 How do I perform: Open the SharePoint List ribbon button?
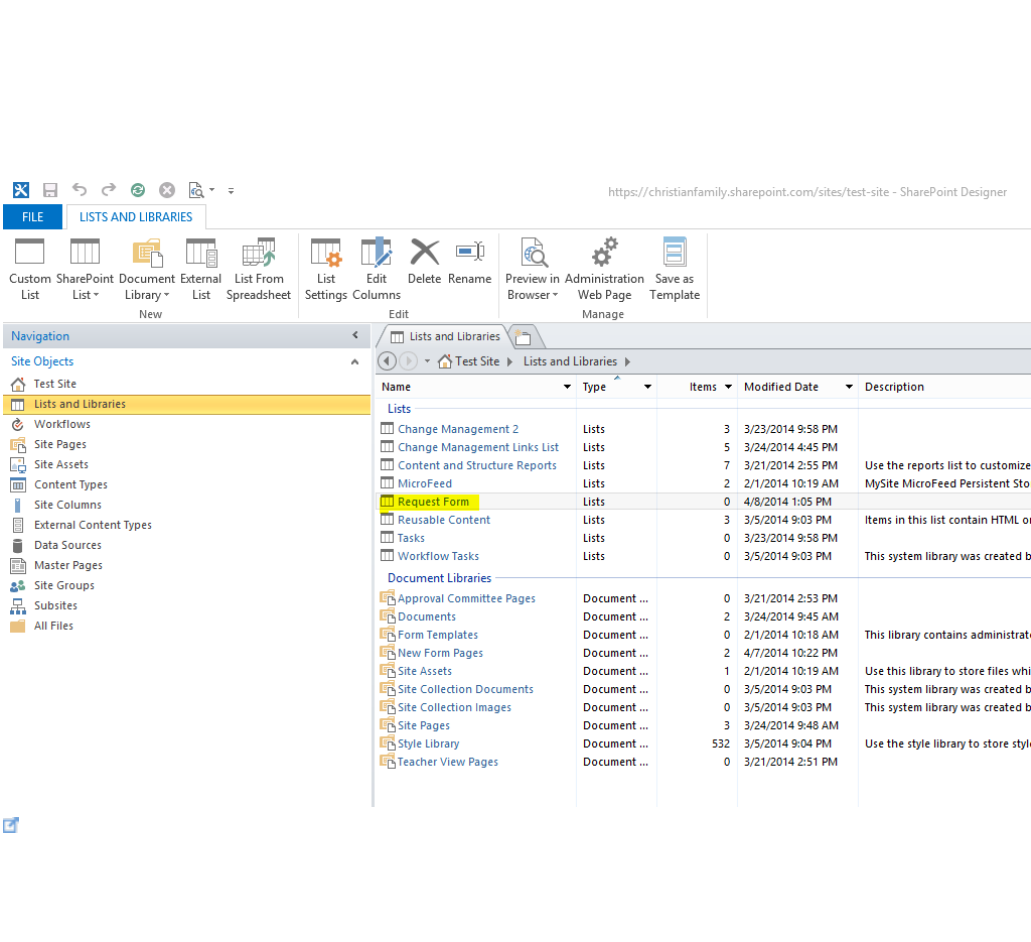coord(85,270)
